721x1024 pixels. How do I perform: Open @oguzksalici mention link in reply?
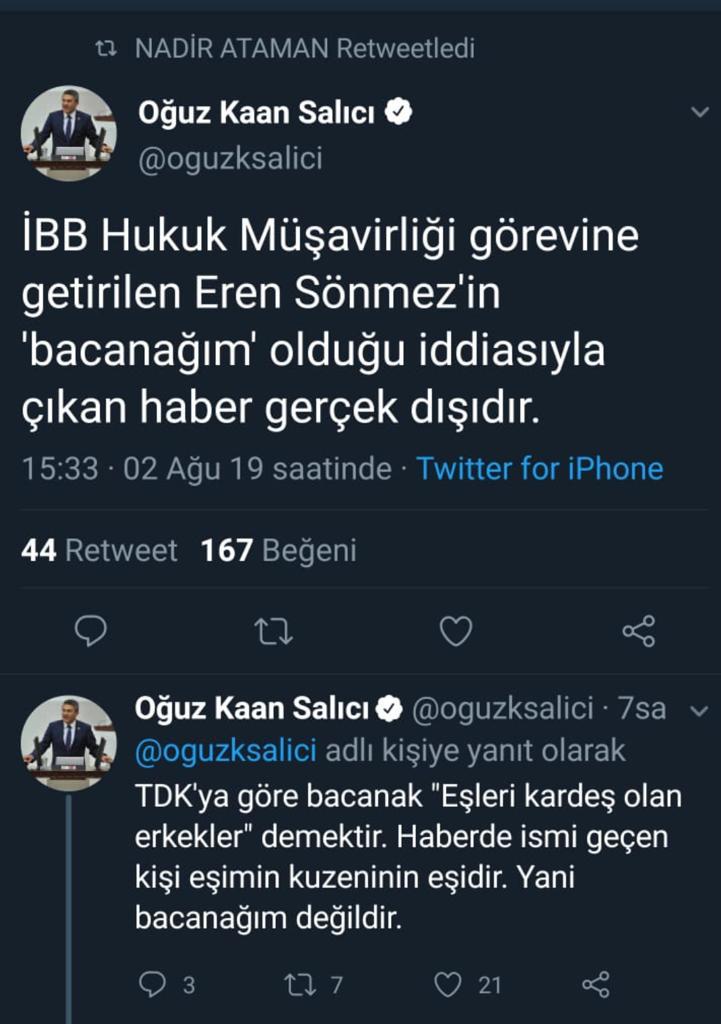click(x=225, y=751)
